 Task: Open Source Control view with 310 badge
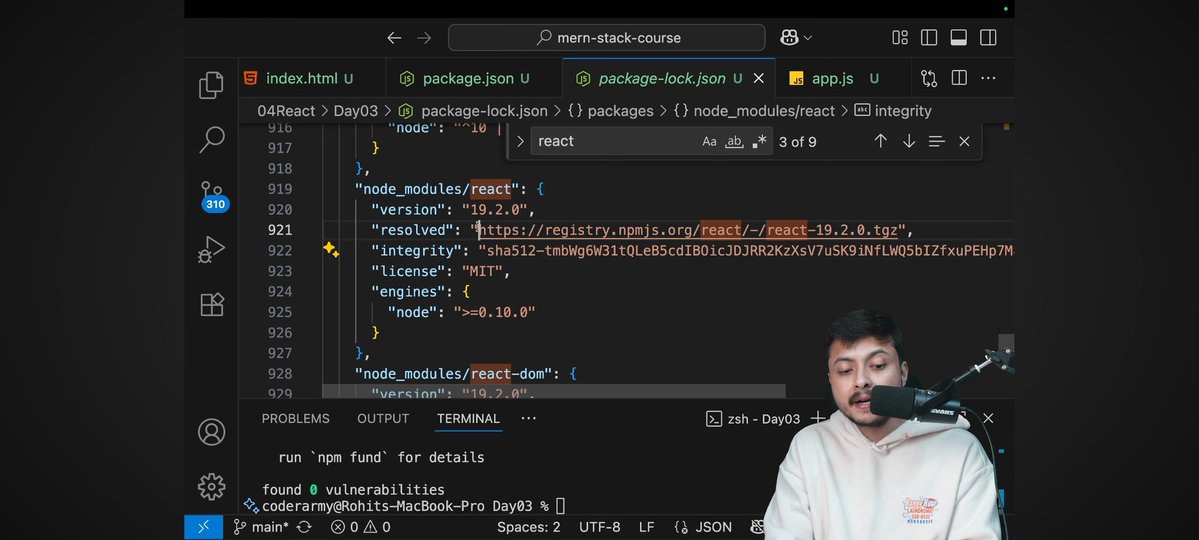(x=213, y=196)
